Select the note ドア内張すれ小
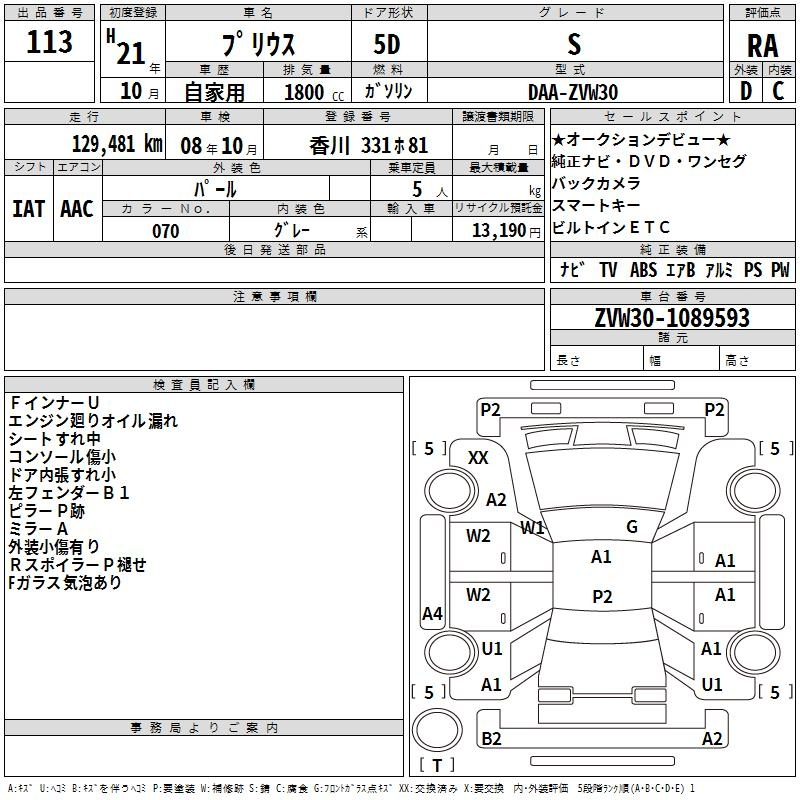Image resolution: width=800 pixels, height=800 pixels. point(62,474)
